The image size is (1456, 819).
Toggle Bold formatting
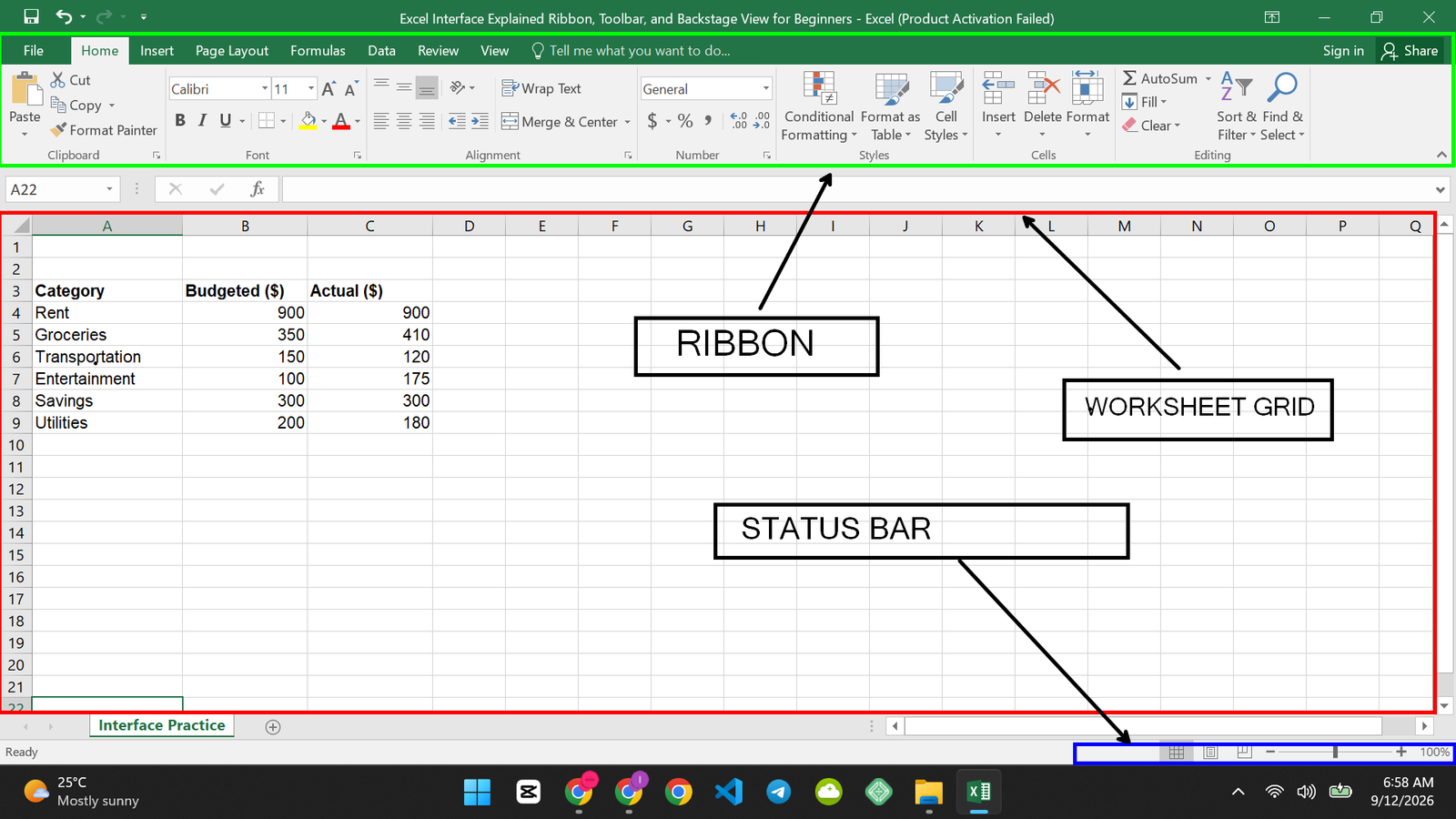pos(180,120)
